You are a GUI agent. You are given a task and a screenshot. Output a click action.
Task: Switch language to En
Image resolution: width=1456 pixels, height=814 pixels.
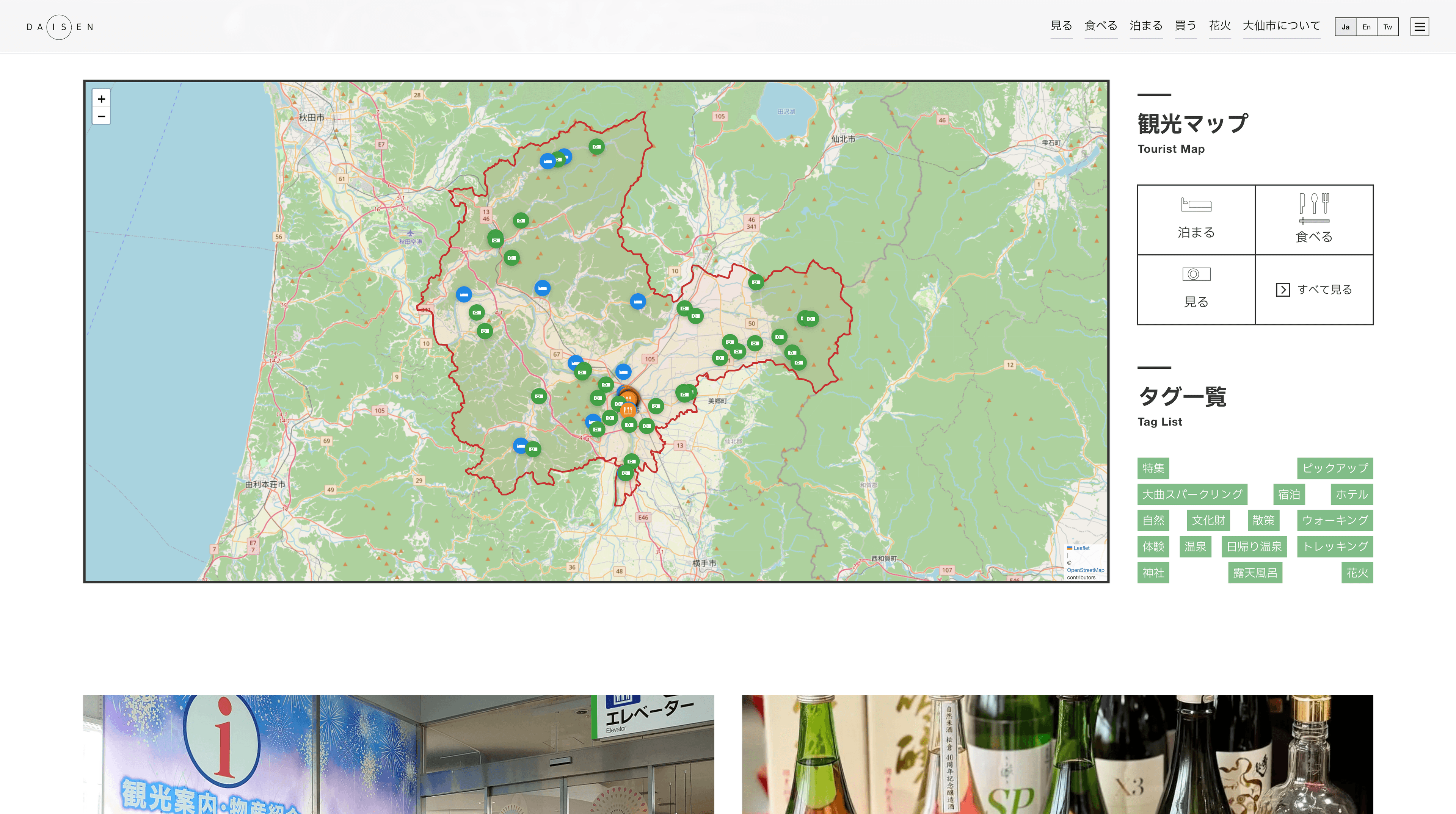point(1366,27)
